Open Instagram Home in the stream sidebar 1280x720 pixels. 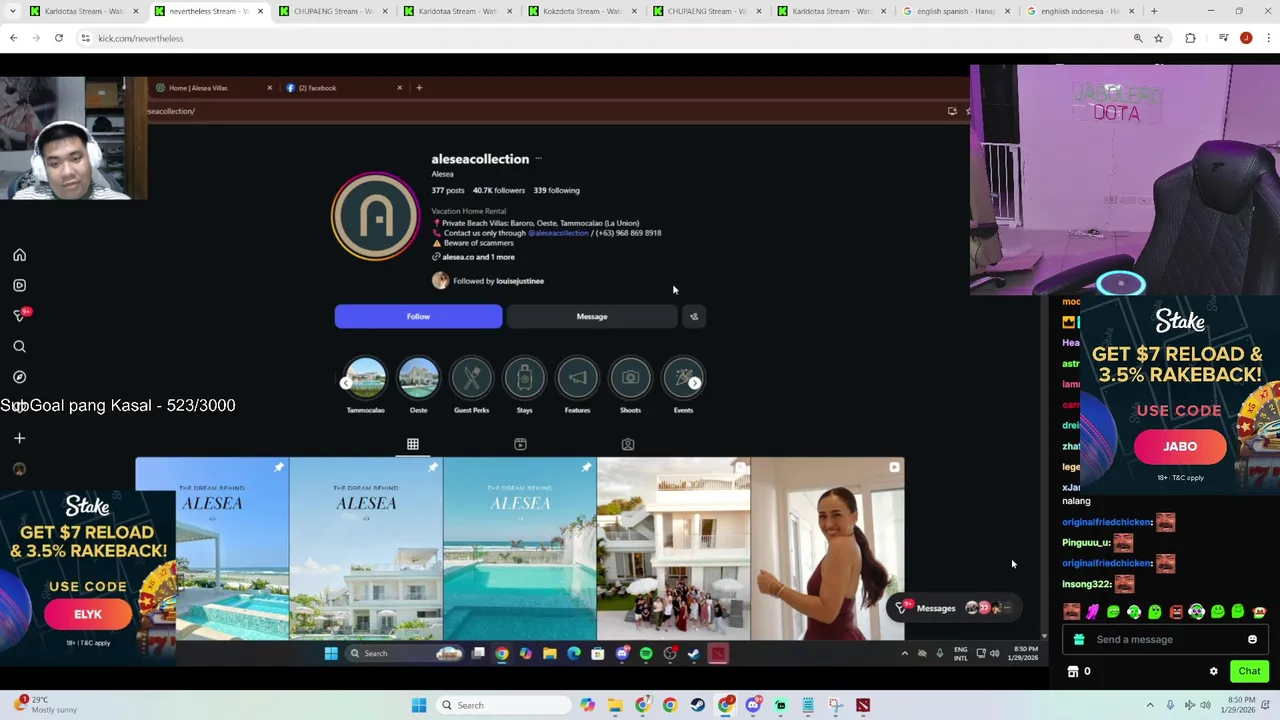coord(19,255)
